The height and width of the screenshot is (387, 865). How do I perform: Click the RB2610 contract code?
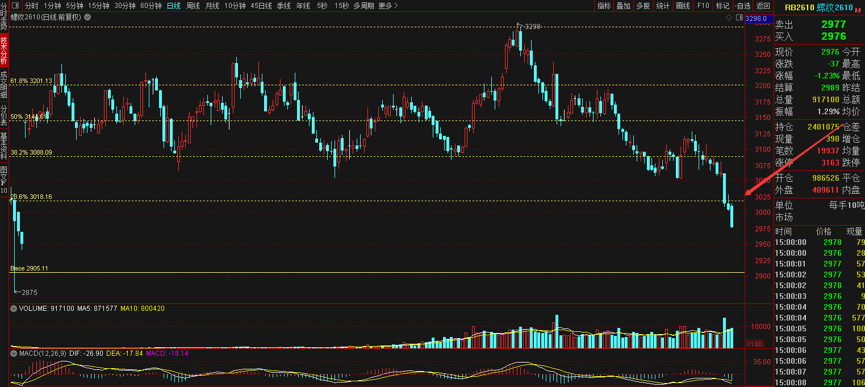pos(799,8)
